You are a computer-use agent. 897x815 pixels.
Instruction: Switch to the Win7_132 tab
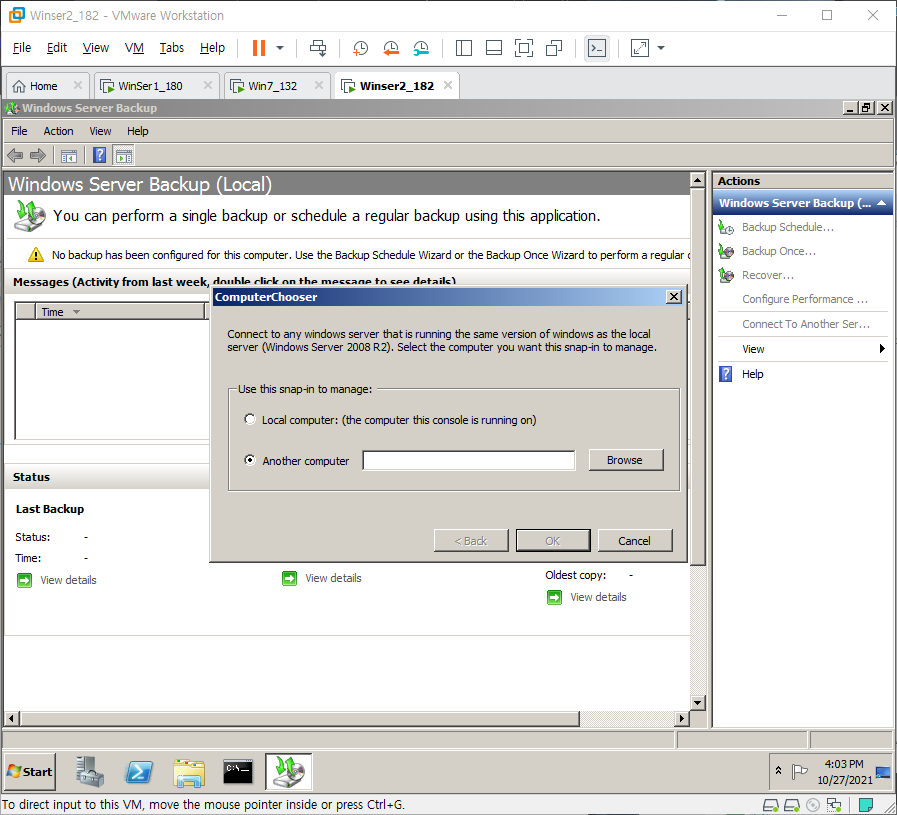272,86
